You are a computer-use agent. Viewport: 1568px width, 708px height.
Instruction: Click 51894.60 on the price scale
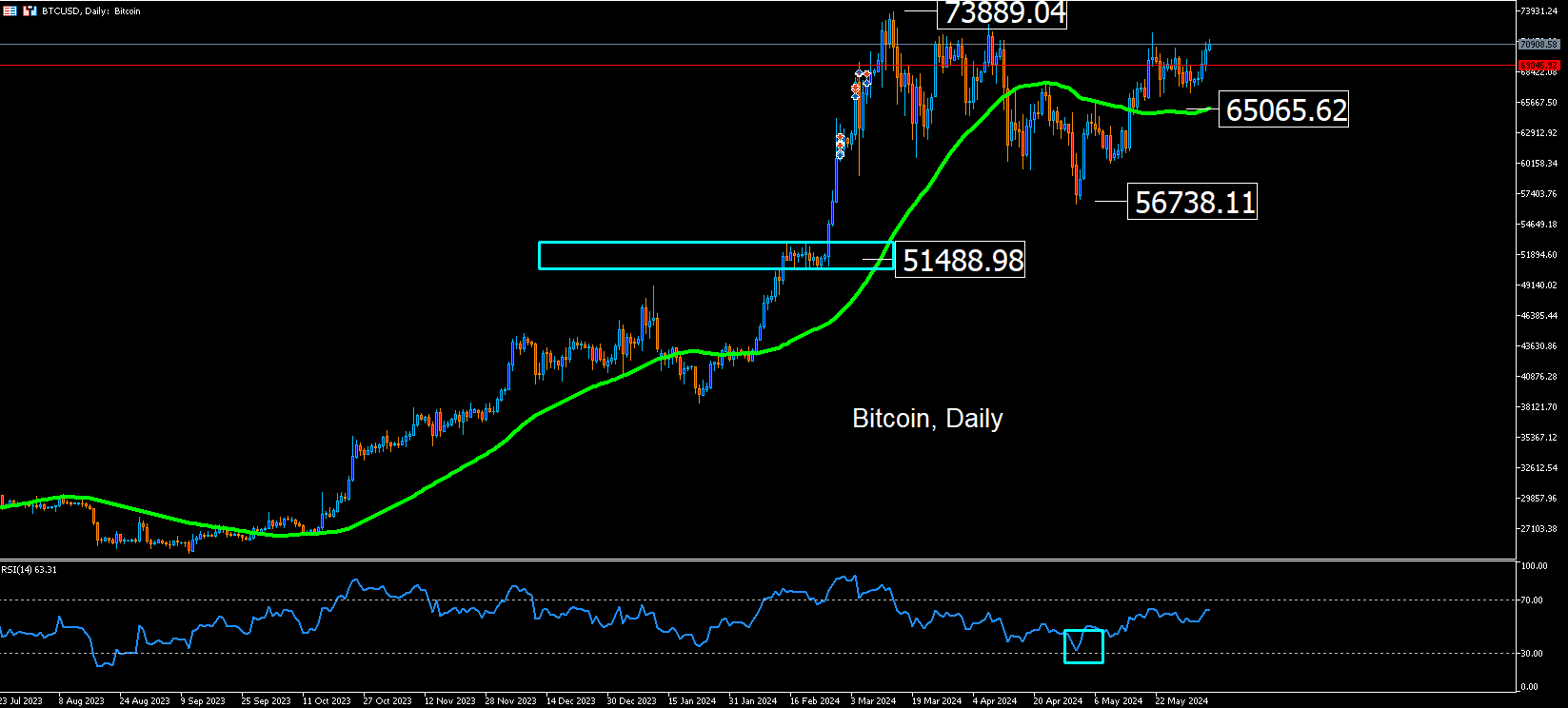pyautogui.click(x=1539, y=255)
